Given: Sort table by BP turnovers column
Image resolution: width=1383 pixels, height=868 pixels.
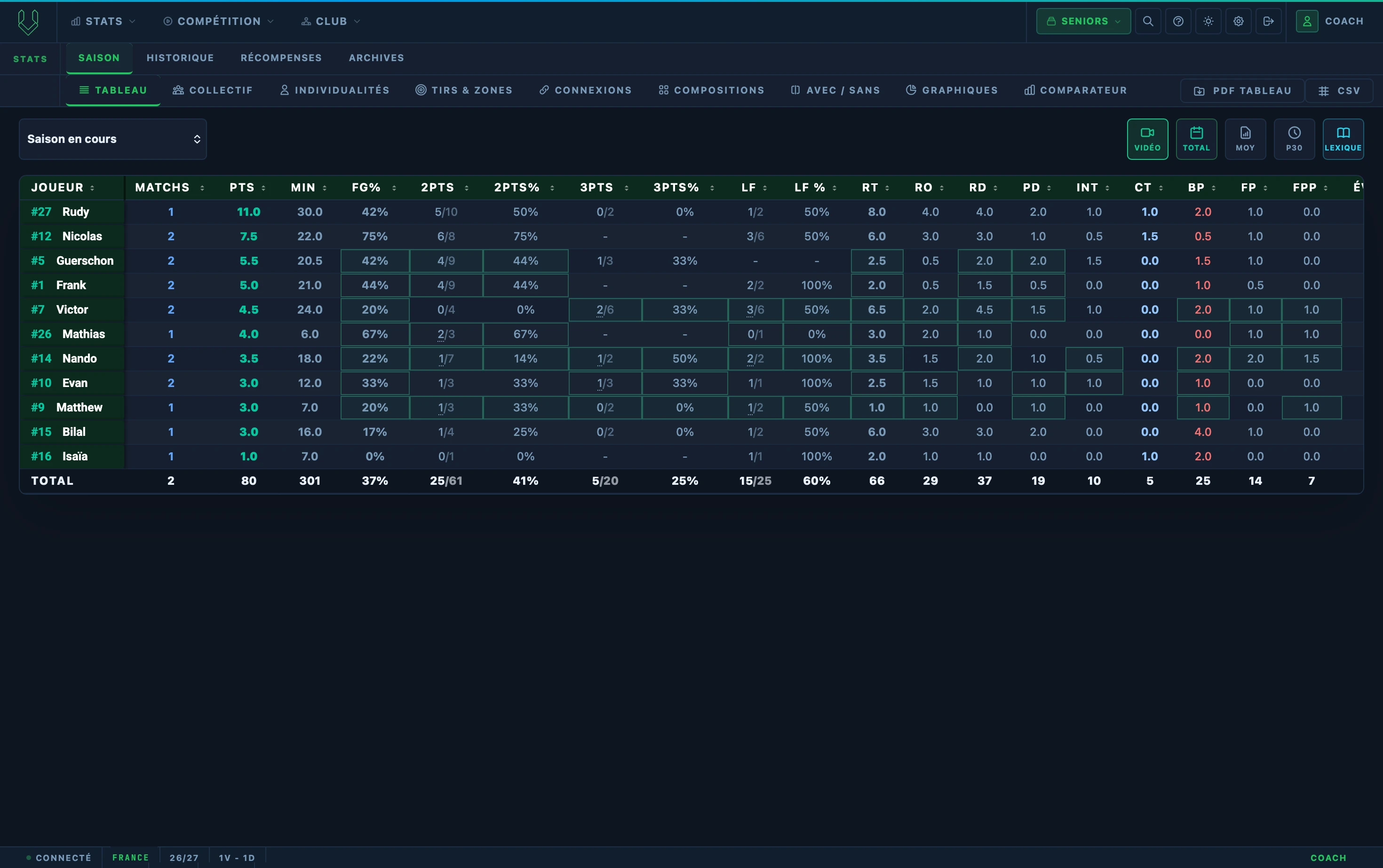Looking at the screenshot, I should pyautogui.click(x=1202, y=188).
